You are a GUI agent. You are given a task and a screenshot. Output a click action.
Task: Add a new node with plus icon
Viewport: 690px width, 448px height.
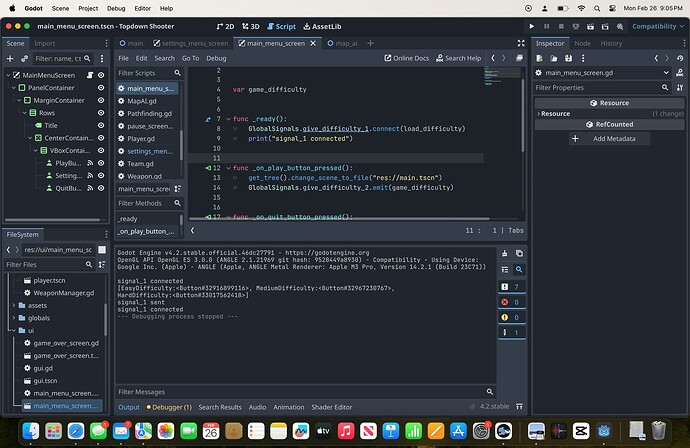point(10,59)
